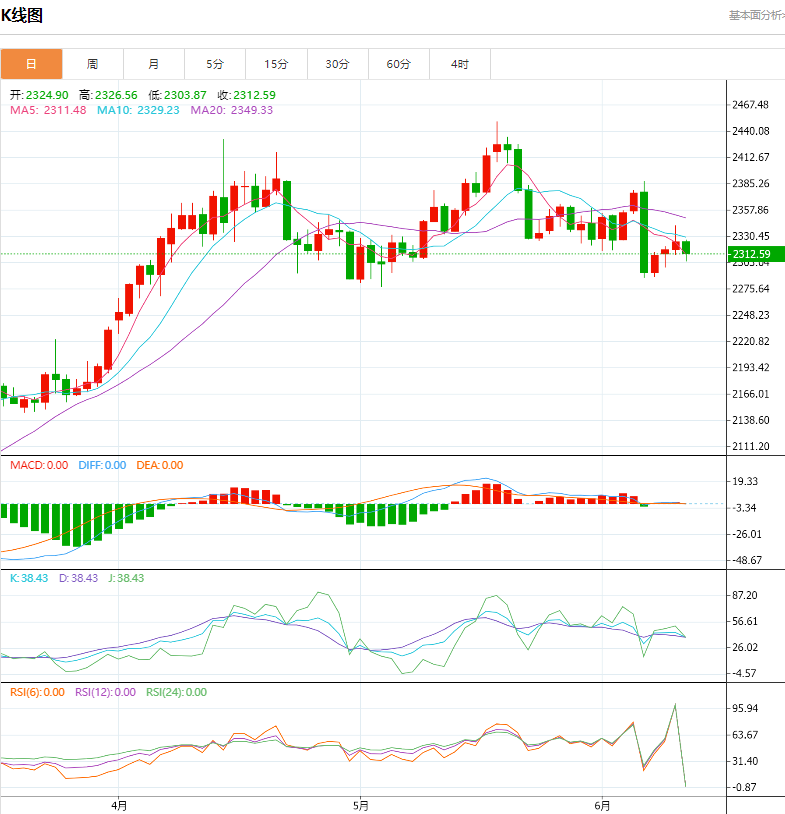Open the 15分 interval tab
Image resolution: width=785 pixels, height=814 pixels.
point(276,64)
